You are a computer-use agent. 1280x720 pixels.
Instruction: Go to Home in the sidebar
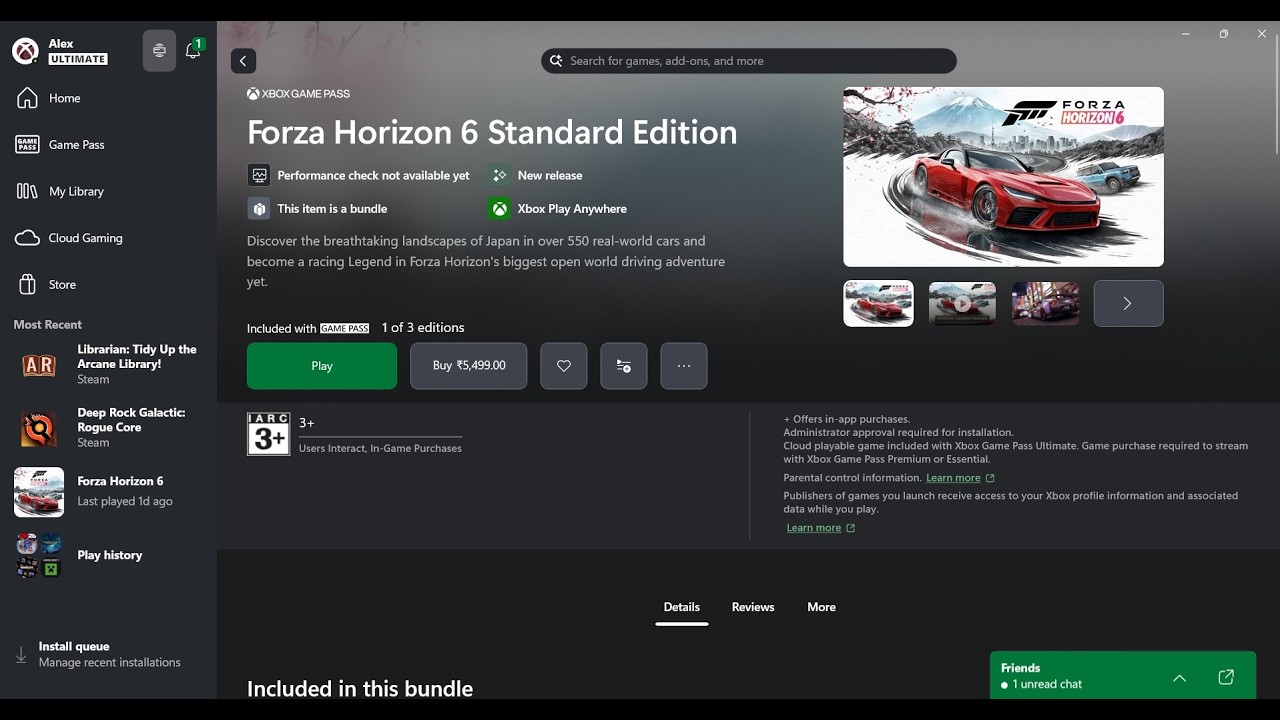(108, 98)
